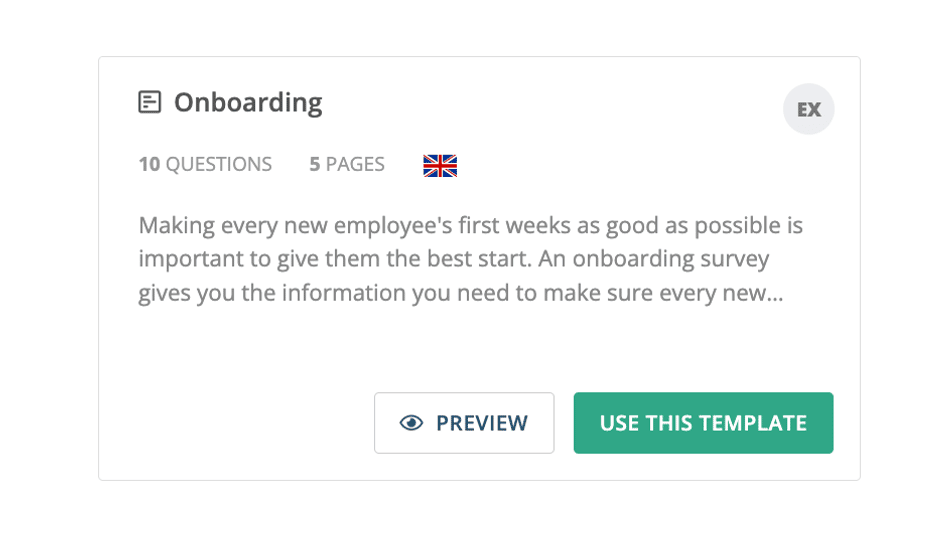Click the survey form icon beside Onboarding

149,102
